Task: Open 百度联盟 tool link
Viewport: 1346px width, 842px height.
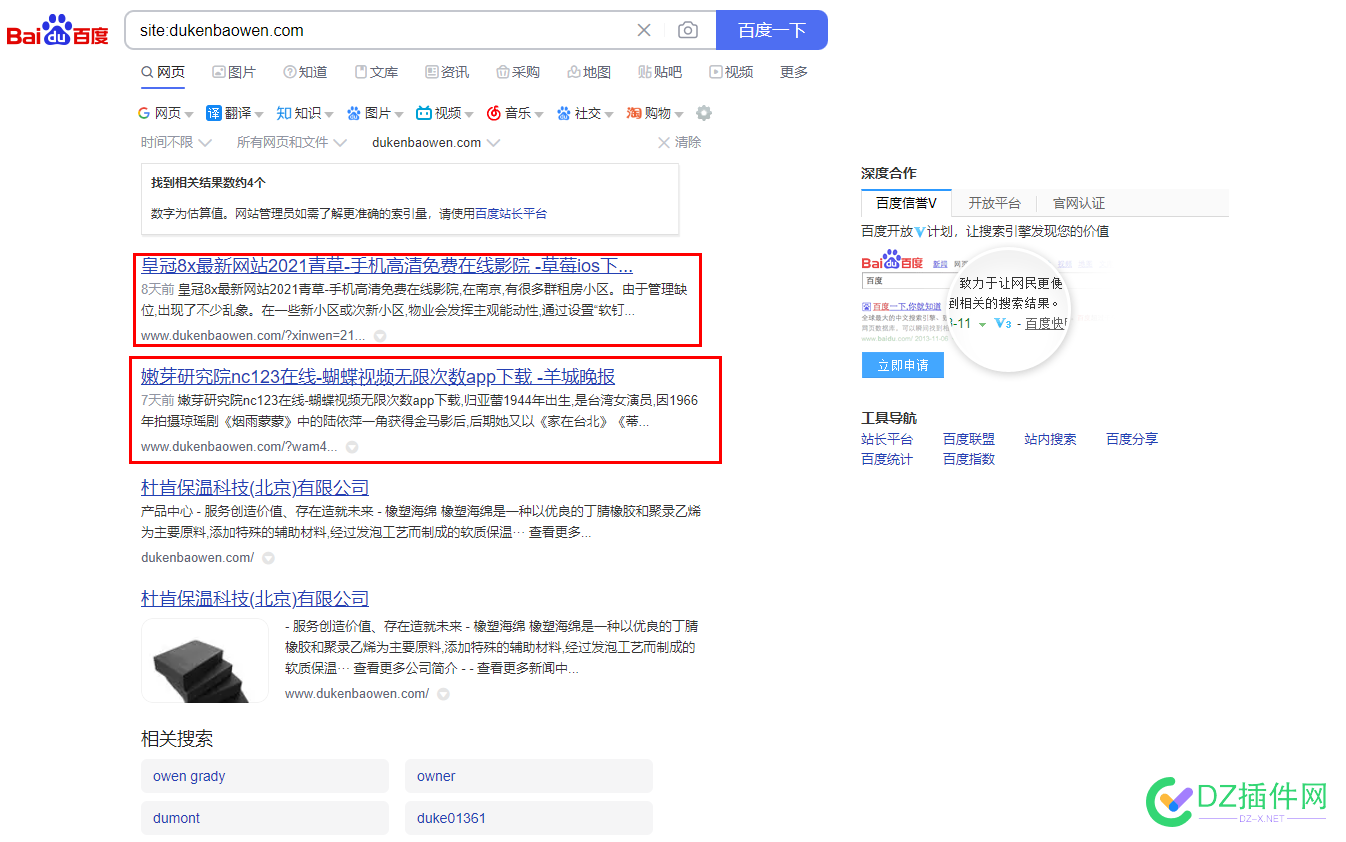Action: [x=969, y=439]
